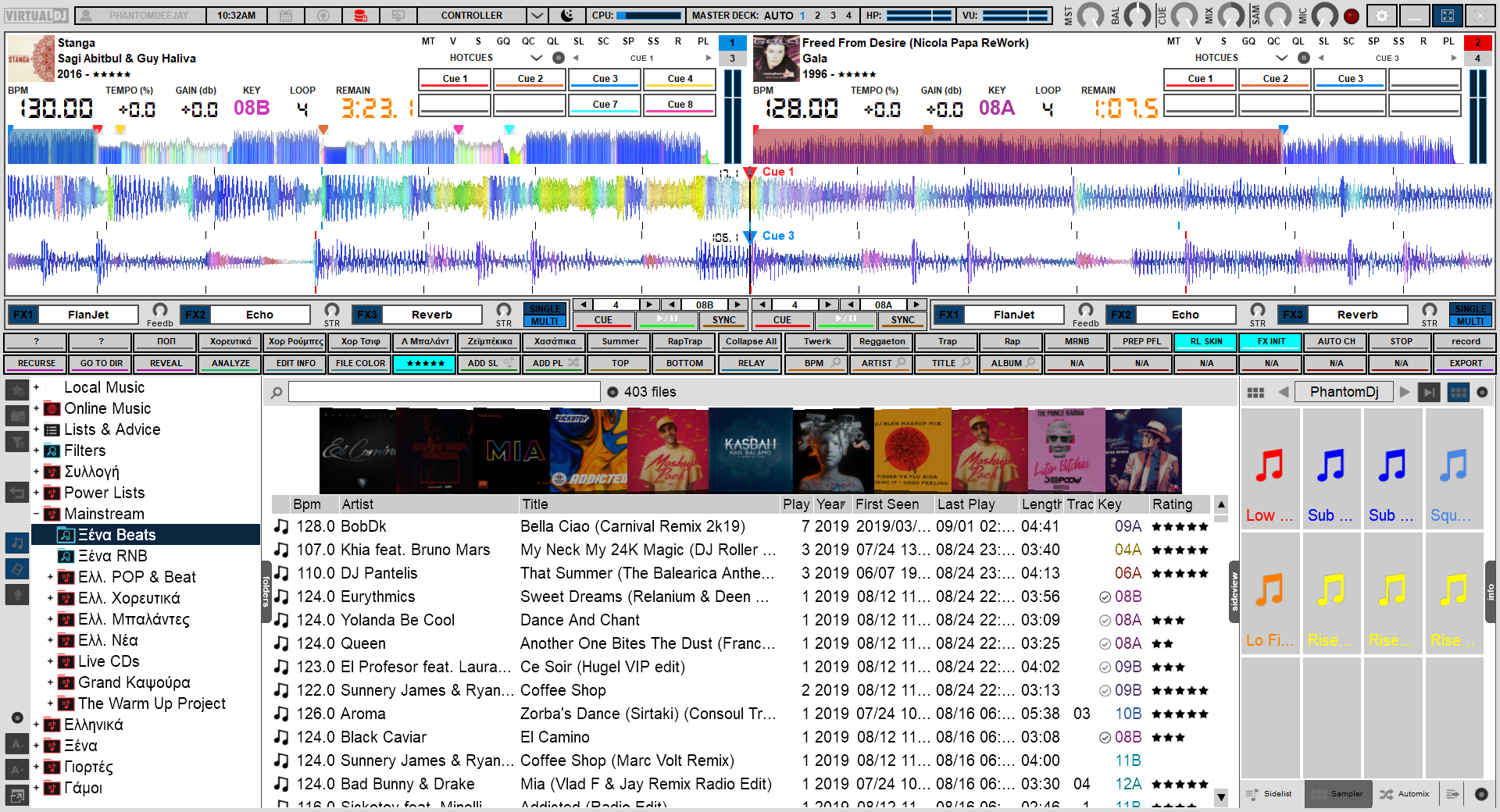Screen dimensions: 1500x812
Task: Set master deck to AUTO
Action: click(x=778, y=16)
